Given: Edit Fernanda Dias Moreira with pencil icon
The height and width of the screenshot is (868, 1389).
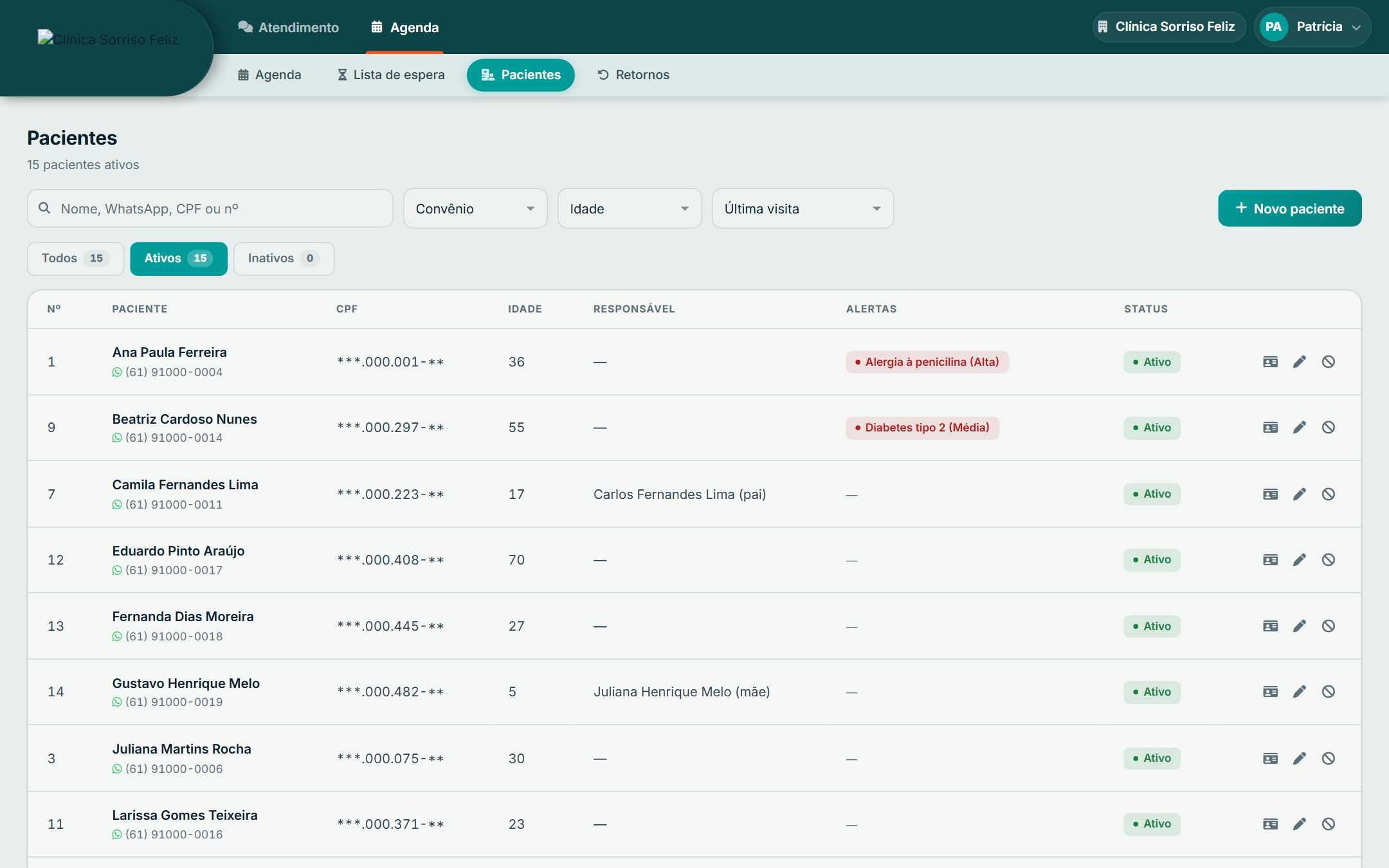Looking at the screenshot, I should tap(1300, 626).
